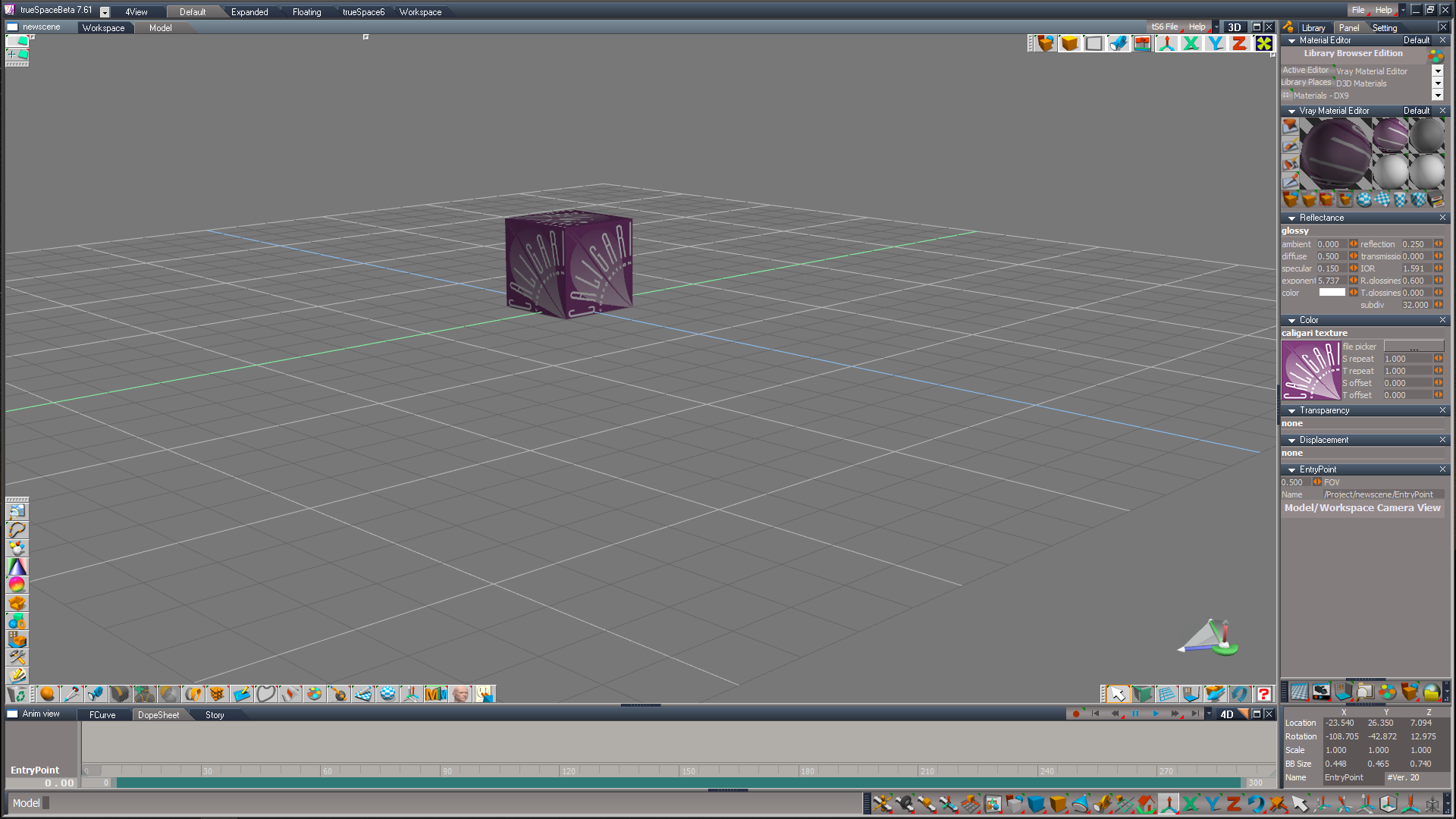Open the FCurve tab in Anim view
Screen dimensions: 1456x819
102,715
